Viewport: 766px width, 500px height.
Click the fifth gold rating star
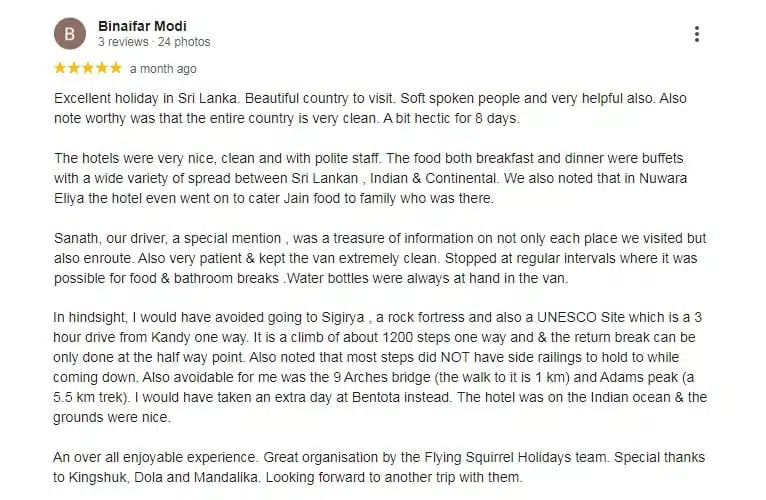(x=115, y=69)
